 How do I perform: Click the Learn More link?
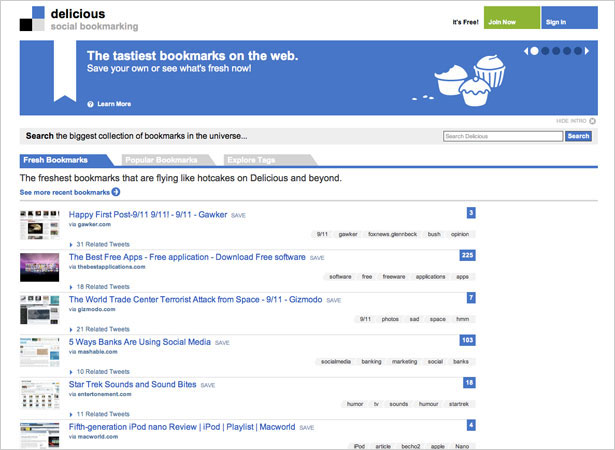(114, 104)
